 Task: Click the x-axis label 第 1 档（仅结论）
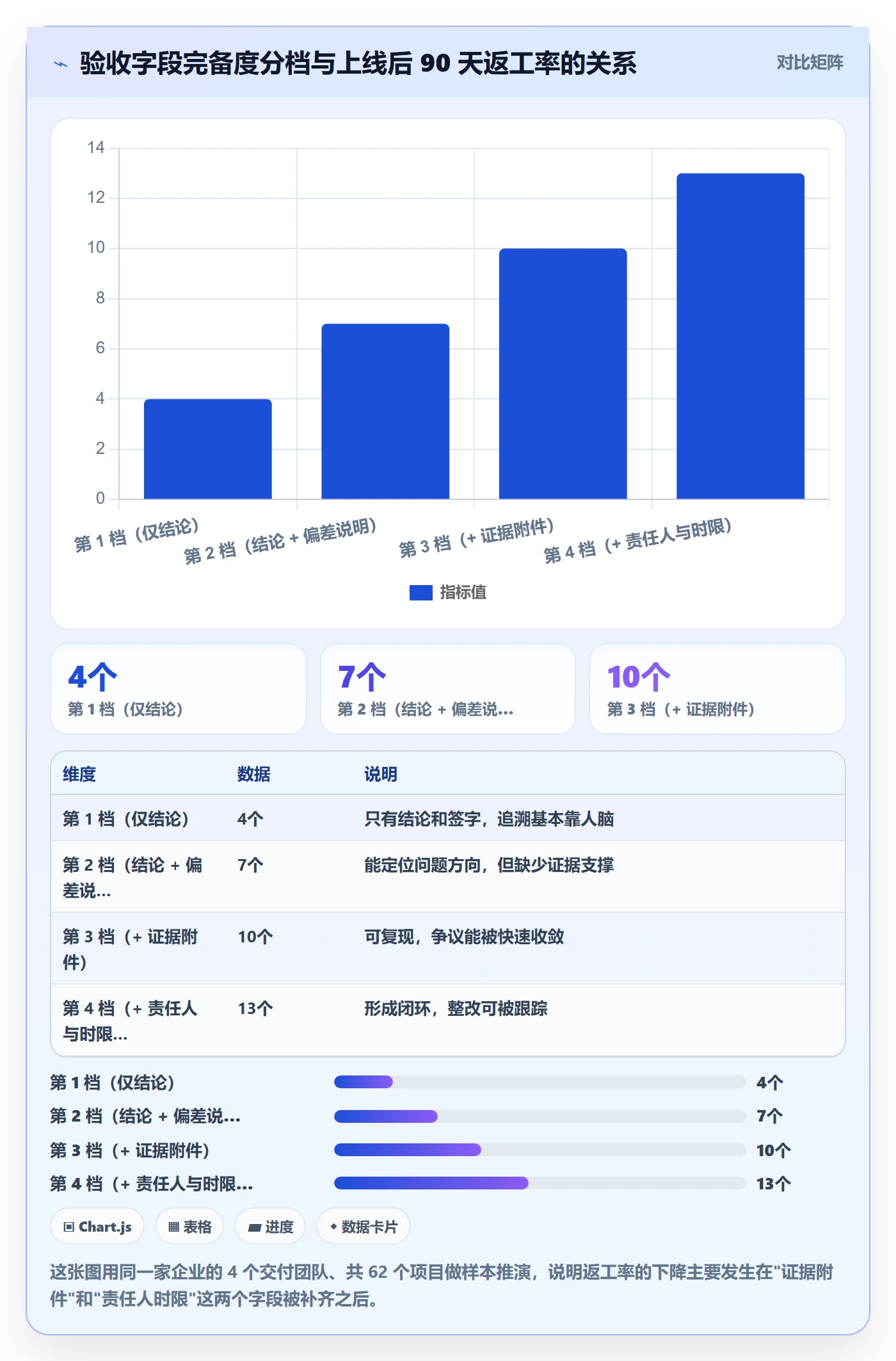click(x=137, y=535)
